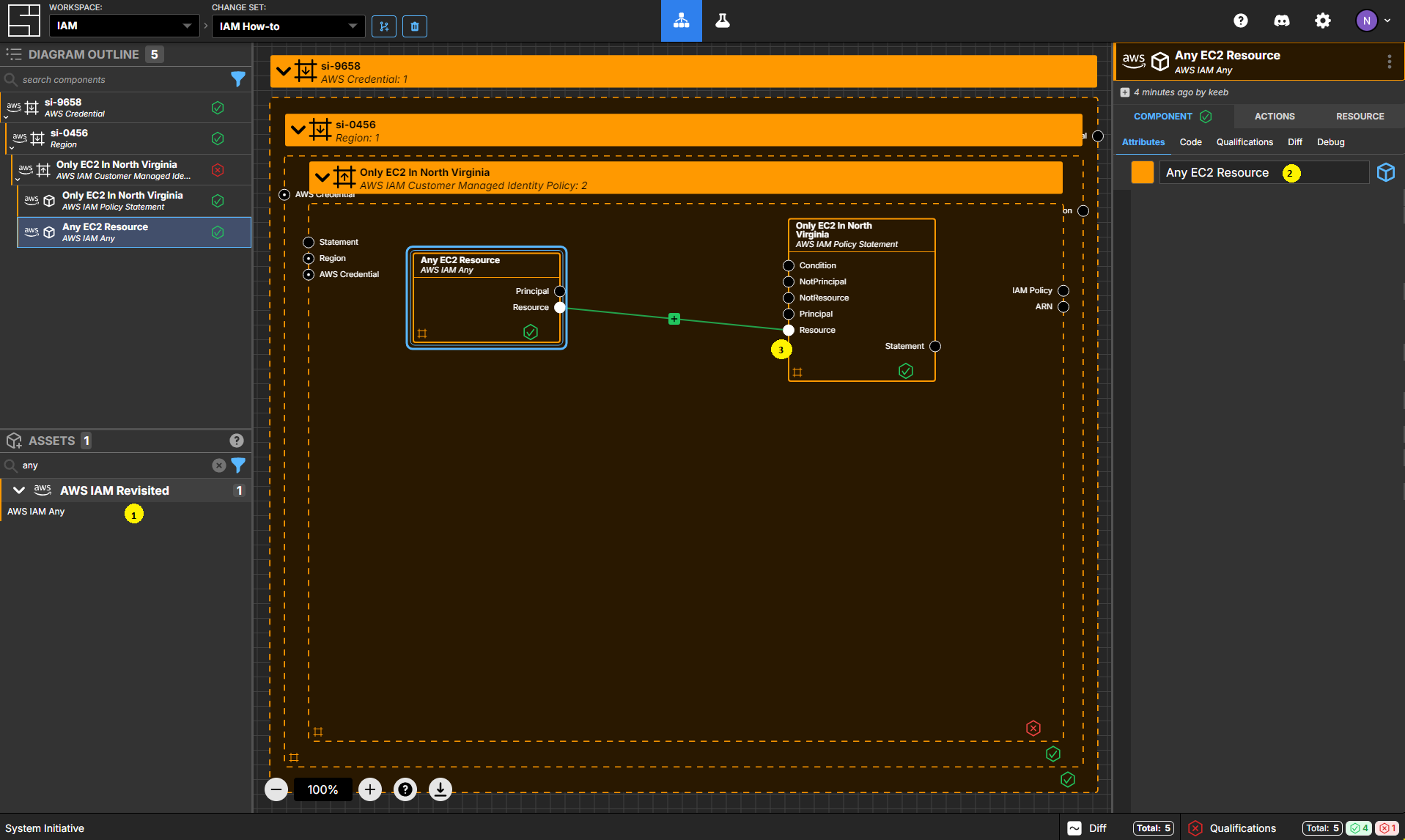
Task: Click the filter icon in Assets panel
Action: tap(238, 465)
